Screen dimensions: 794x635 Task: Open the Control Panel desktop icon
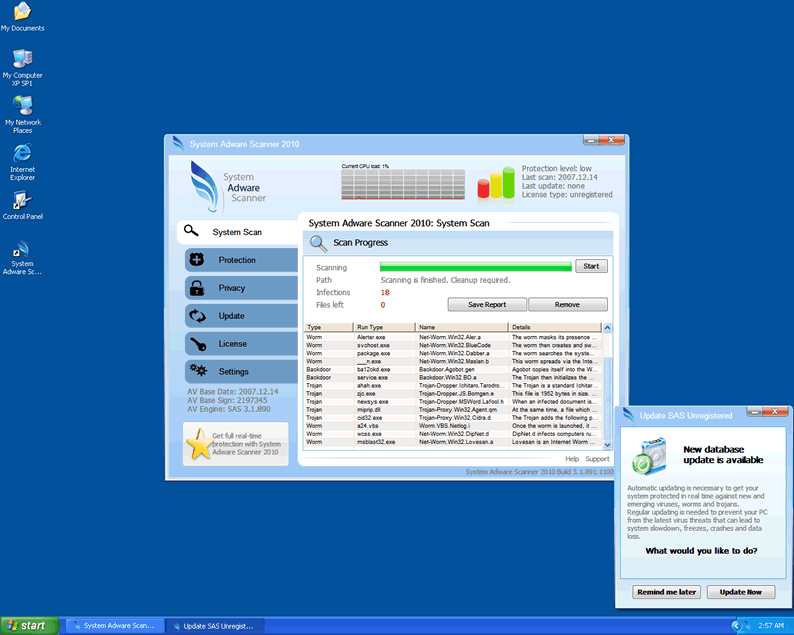(22, 203)
